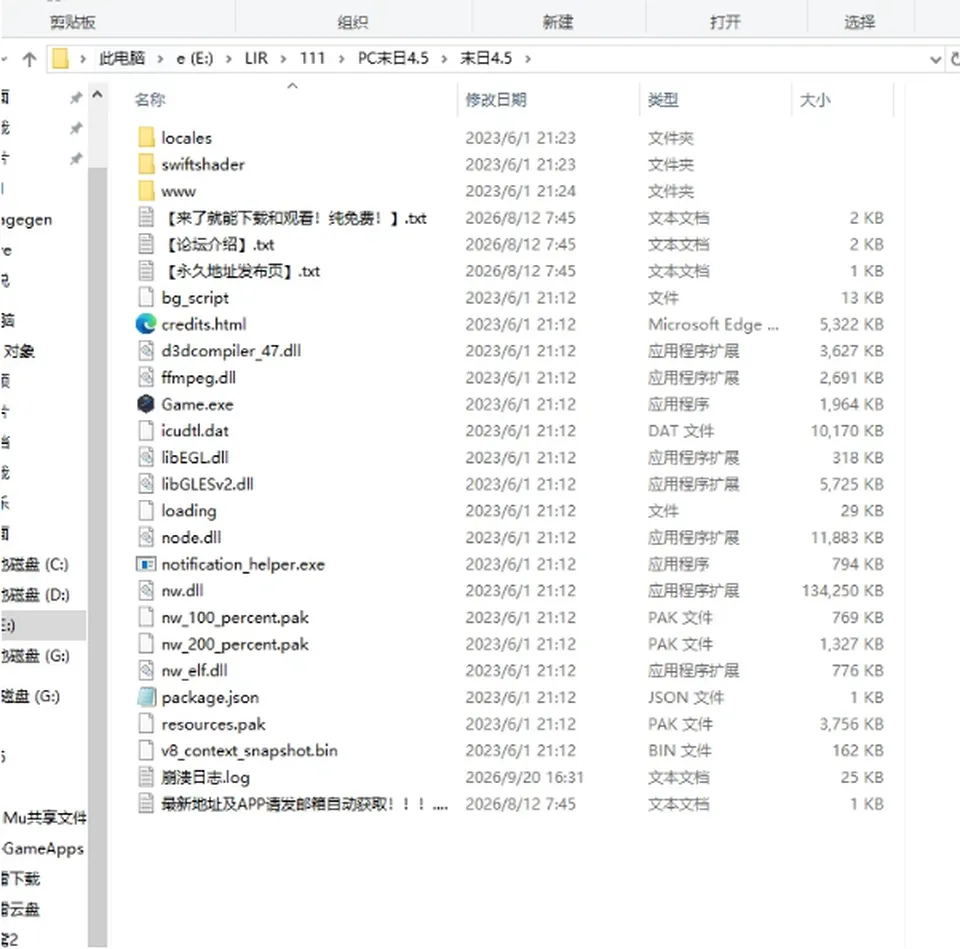This screenshot has width=960, height=949.
Task: Sort files by 大小 column header
Action: pos(815,100)
